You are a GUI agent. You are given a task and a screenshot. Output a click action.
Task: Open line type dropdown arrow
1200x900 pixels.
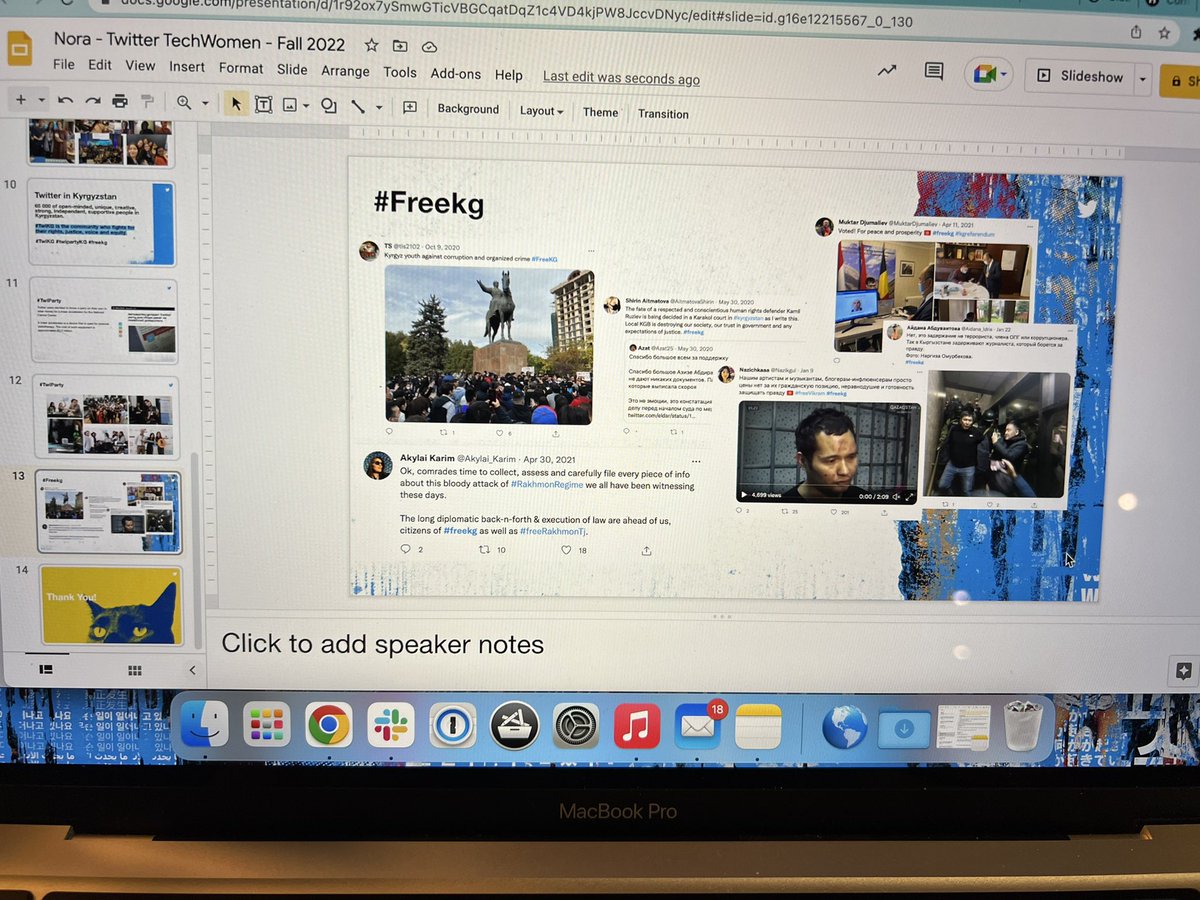click(x=379, y=107)
